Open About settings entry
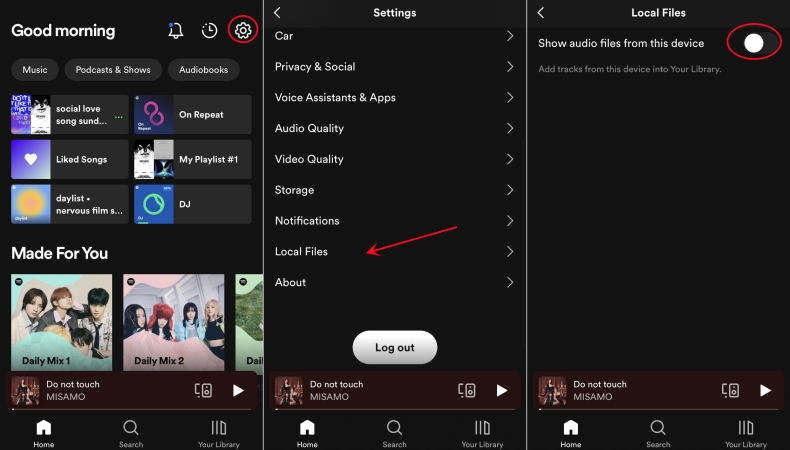This screenshot has height=450, width=790. pyautogui.click(x=394, y=282)
